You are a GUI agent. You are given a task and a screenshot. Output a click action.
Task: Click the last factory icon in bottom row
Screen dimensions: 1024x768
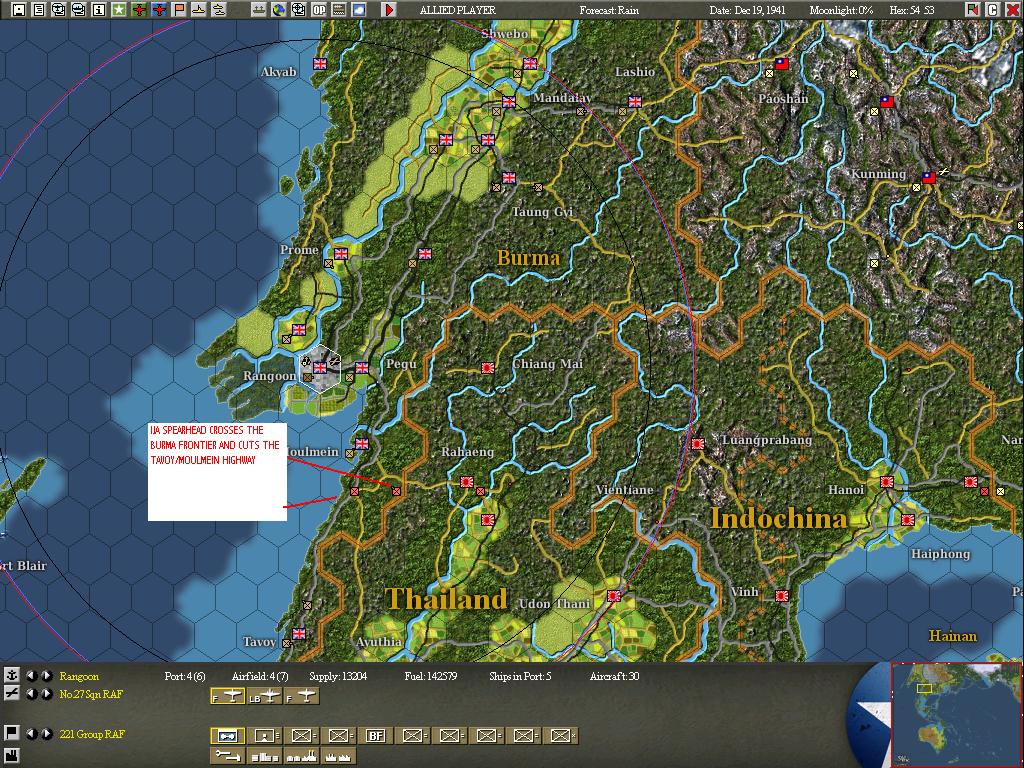tap(338, 756)
